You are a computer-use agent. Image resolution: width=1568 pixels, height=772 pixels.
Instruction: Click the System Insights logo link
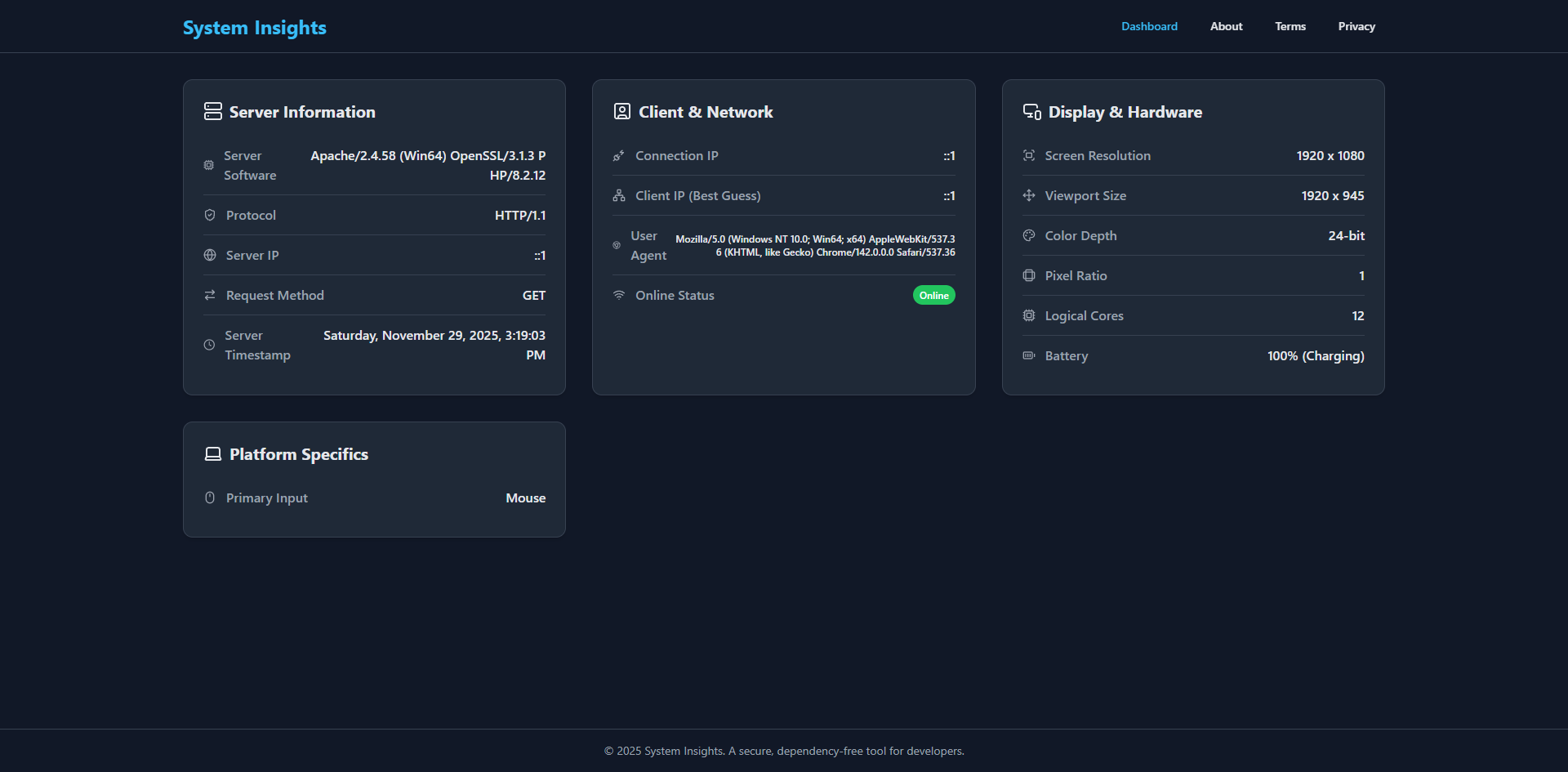coord(254,27)
